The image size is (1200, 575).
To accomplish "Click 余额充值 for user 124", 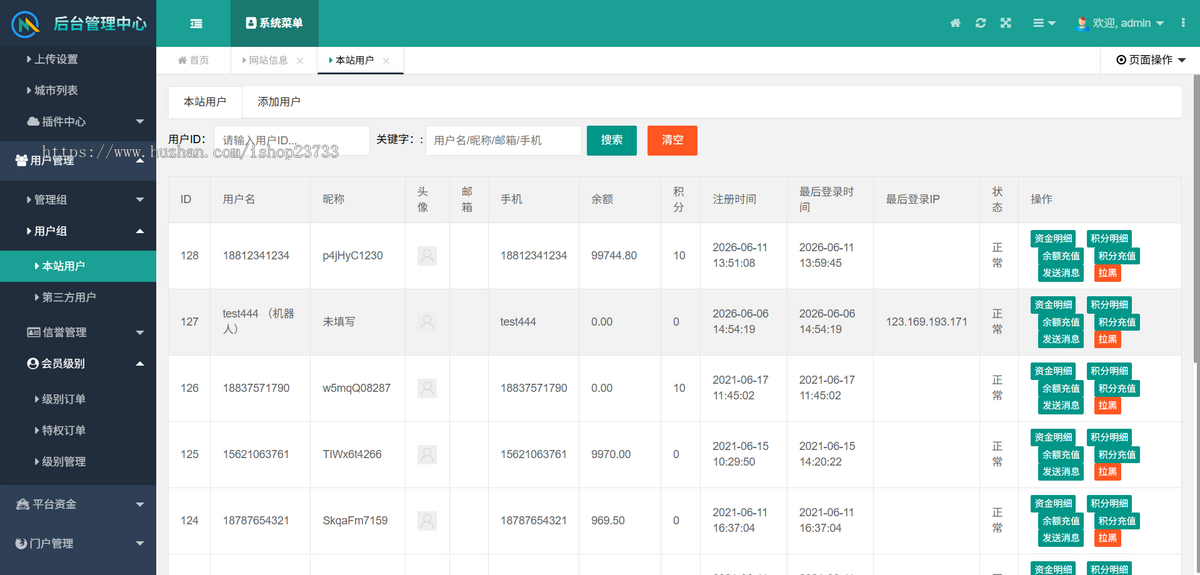I will (1061, 520).
